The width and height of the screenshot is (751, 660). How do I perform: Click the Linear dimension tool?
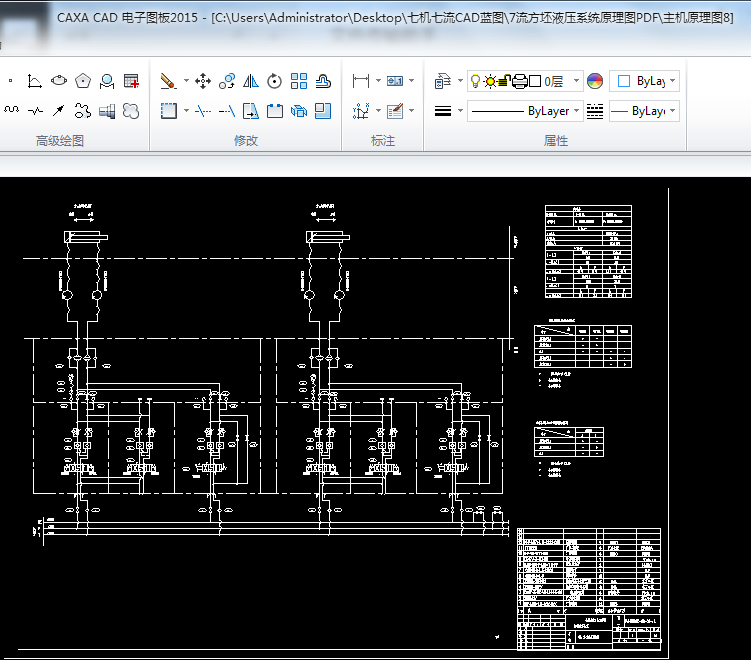362,81
